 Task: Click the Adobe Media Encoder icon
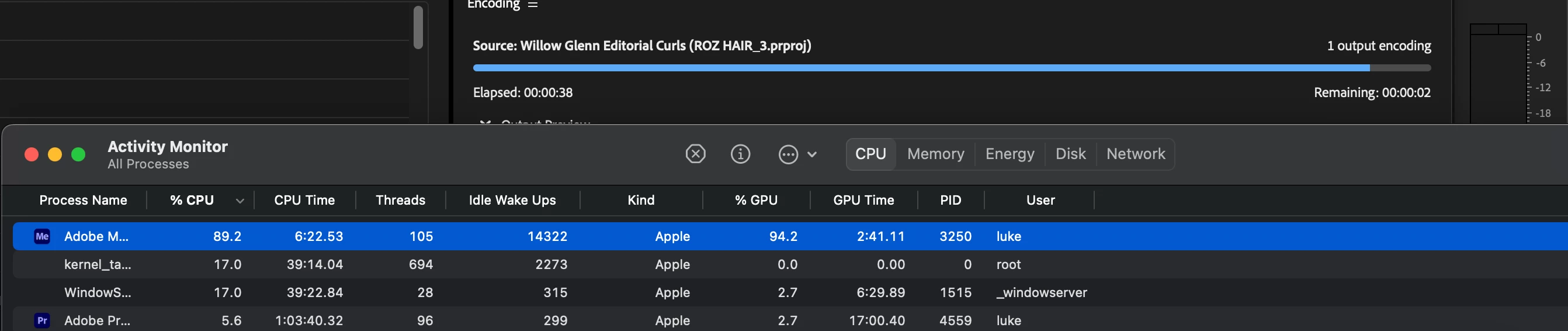[42, 236]
